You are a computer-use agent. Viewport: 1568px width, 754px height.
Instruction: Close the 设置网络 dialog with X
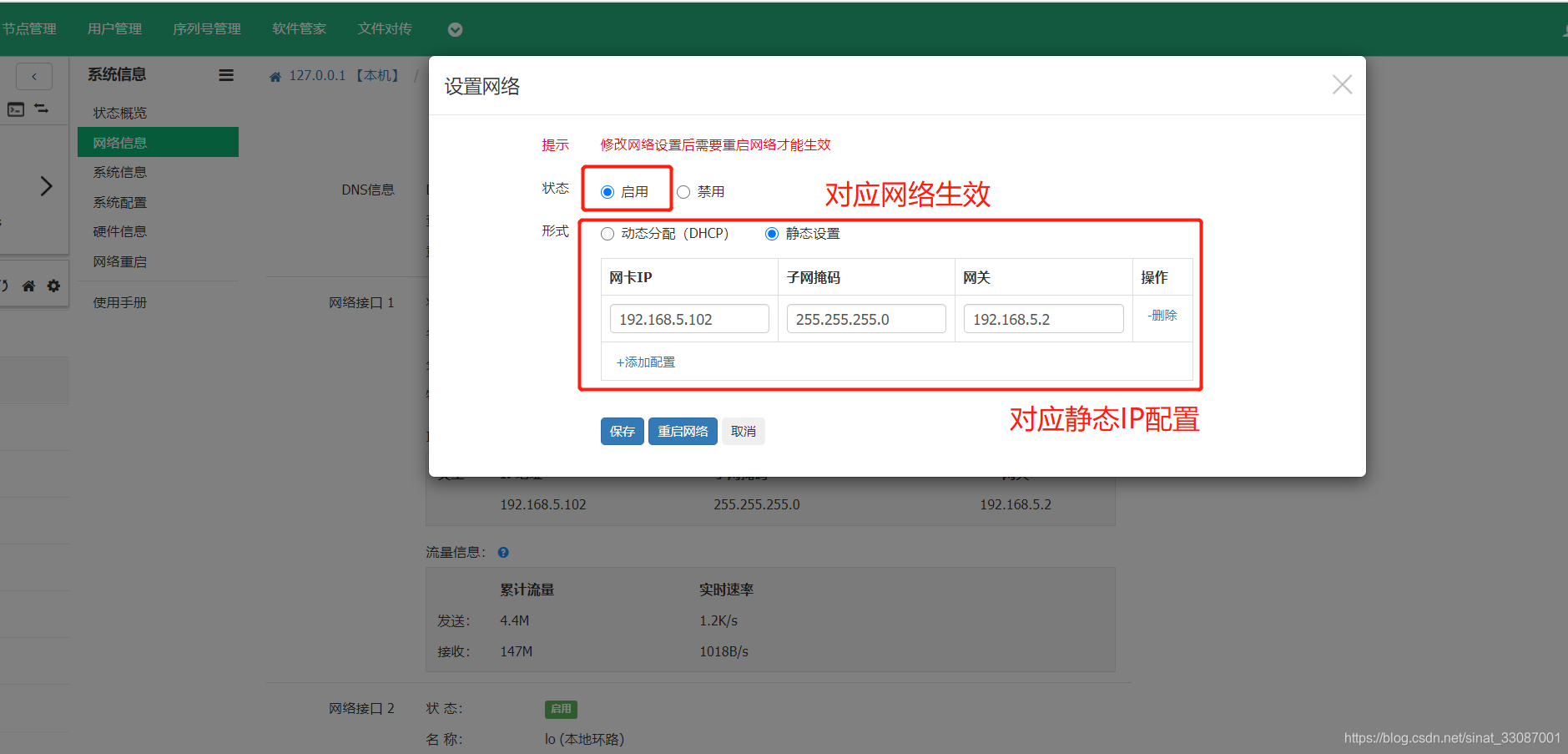pos(1342,84)
